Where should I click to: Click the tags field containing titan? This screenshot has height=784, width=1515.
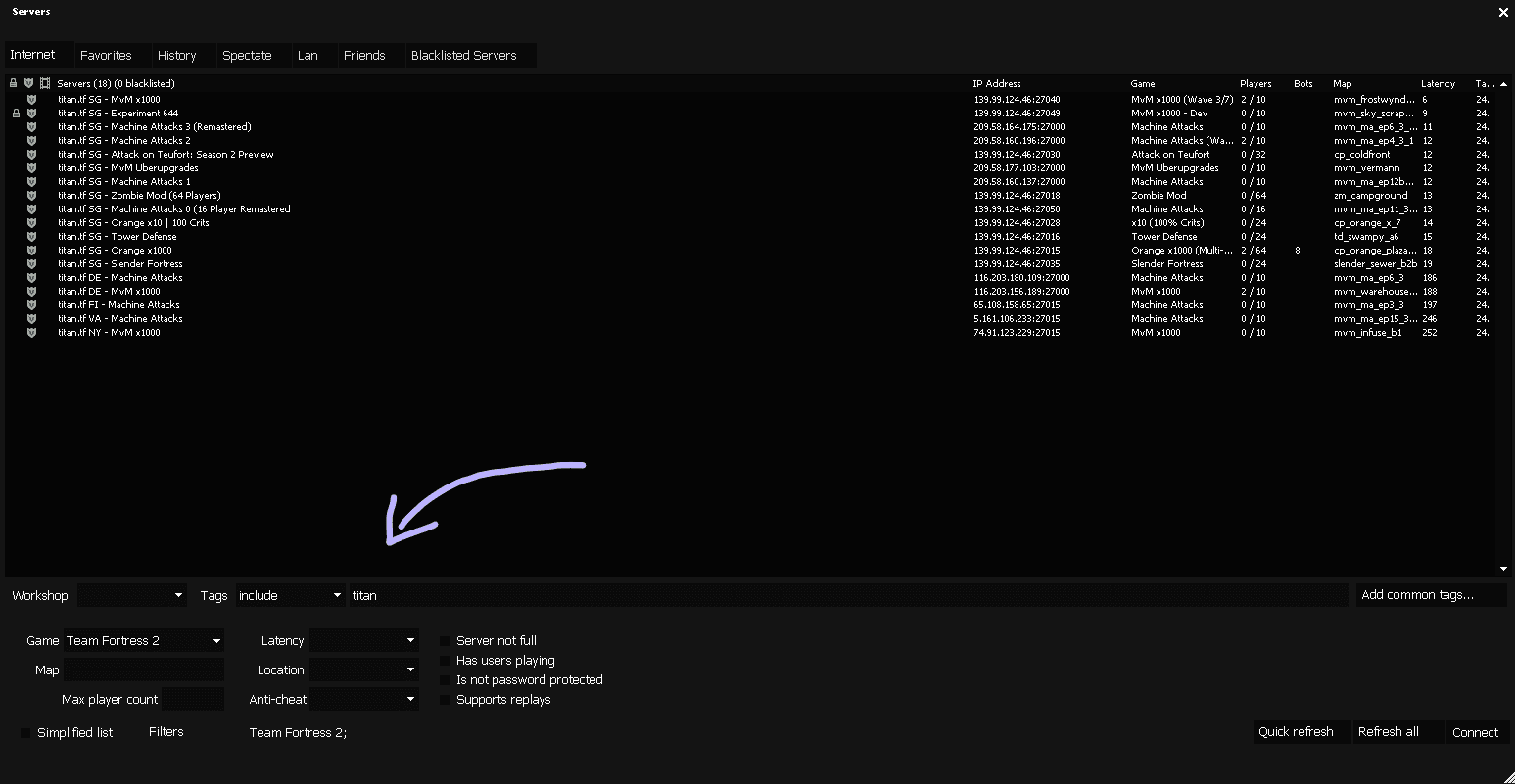[849, 595]
